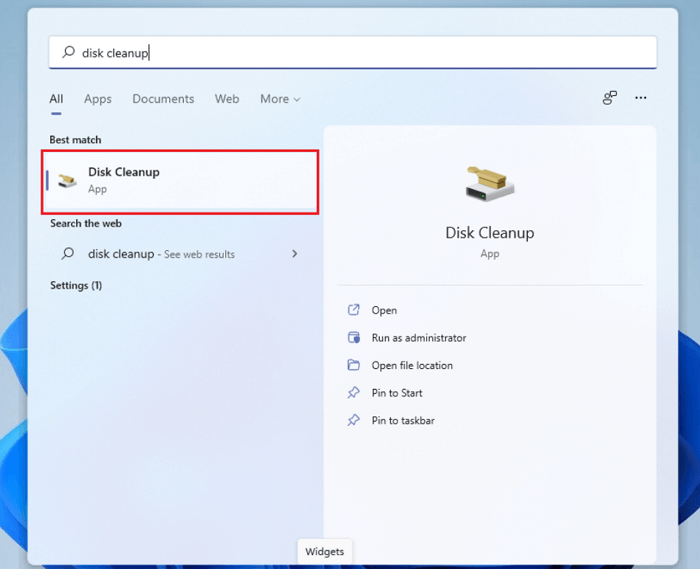Click the pin icon beside Pin to Start
This screenshot has width=700, height=569.
[353, 393]
